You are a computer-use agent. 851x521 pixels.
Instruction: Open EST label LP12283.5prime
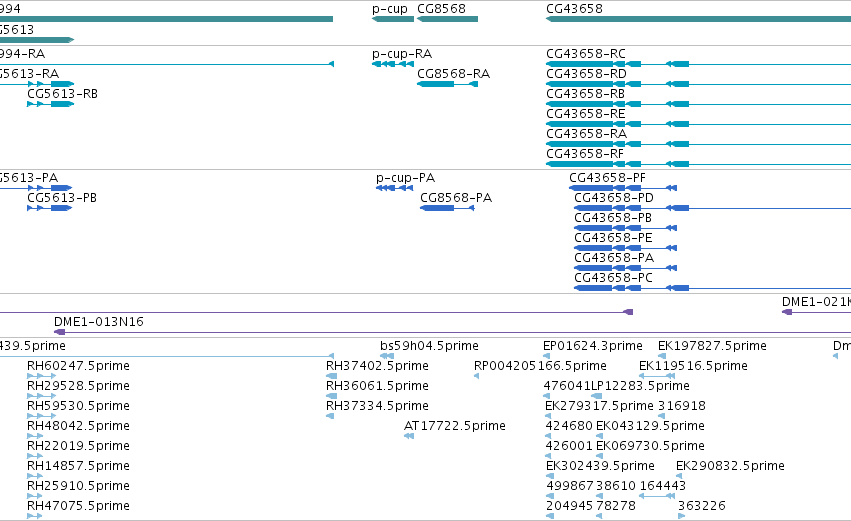coord(640,386)
